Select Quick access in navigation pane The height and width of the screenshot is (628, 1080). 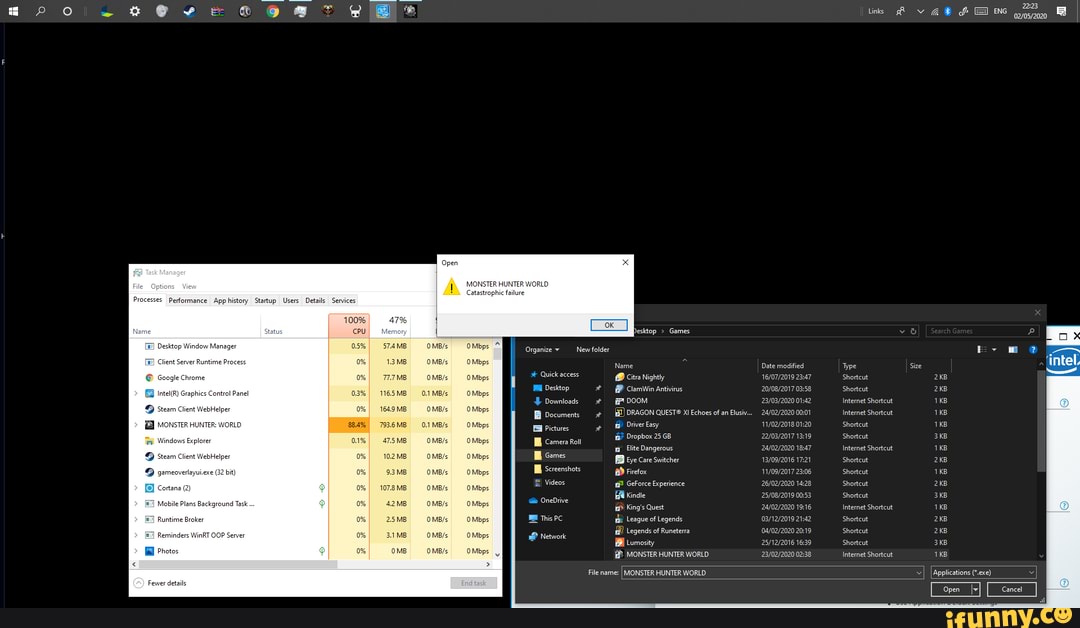(x=559, y=375)
